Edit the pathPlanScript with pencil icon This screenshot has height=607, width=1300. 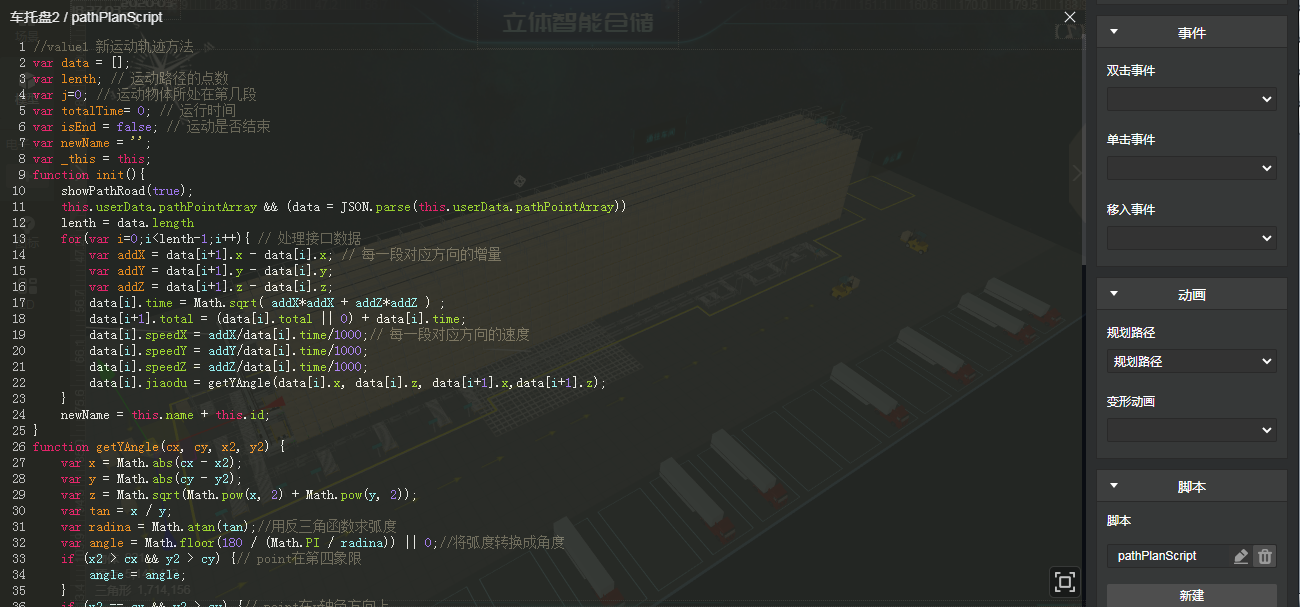click(1241, 556)
